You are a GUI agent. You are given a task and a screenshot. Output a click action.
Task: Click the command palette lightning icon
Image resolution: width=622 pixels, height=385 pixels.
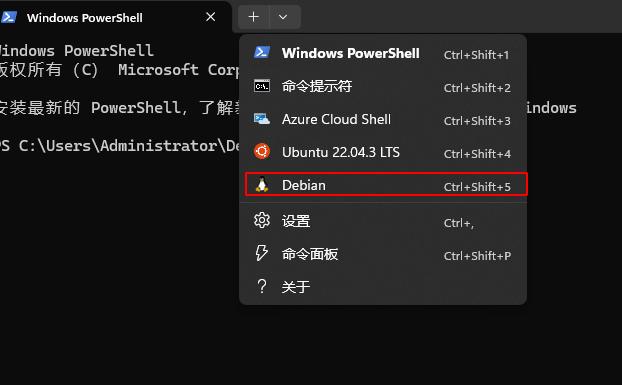262,253
